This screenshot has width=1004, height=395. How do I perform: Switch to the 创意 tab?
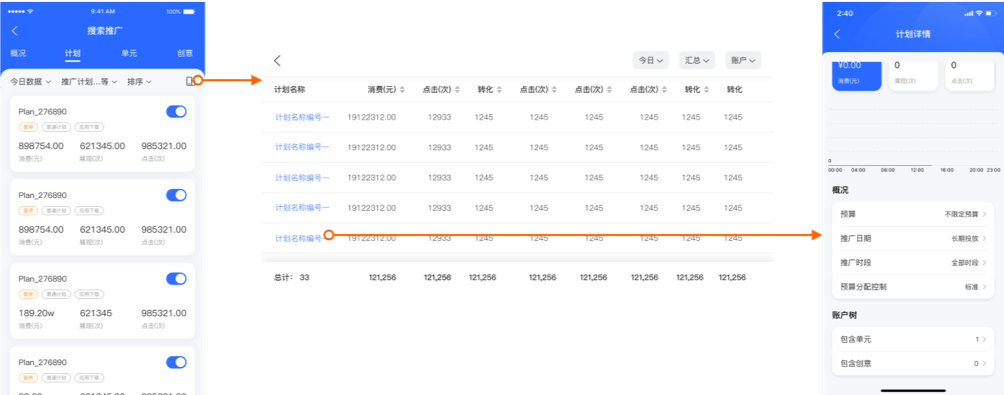pos(185,54)
